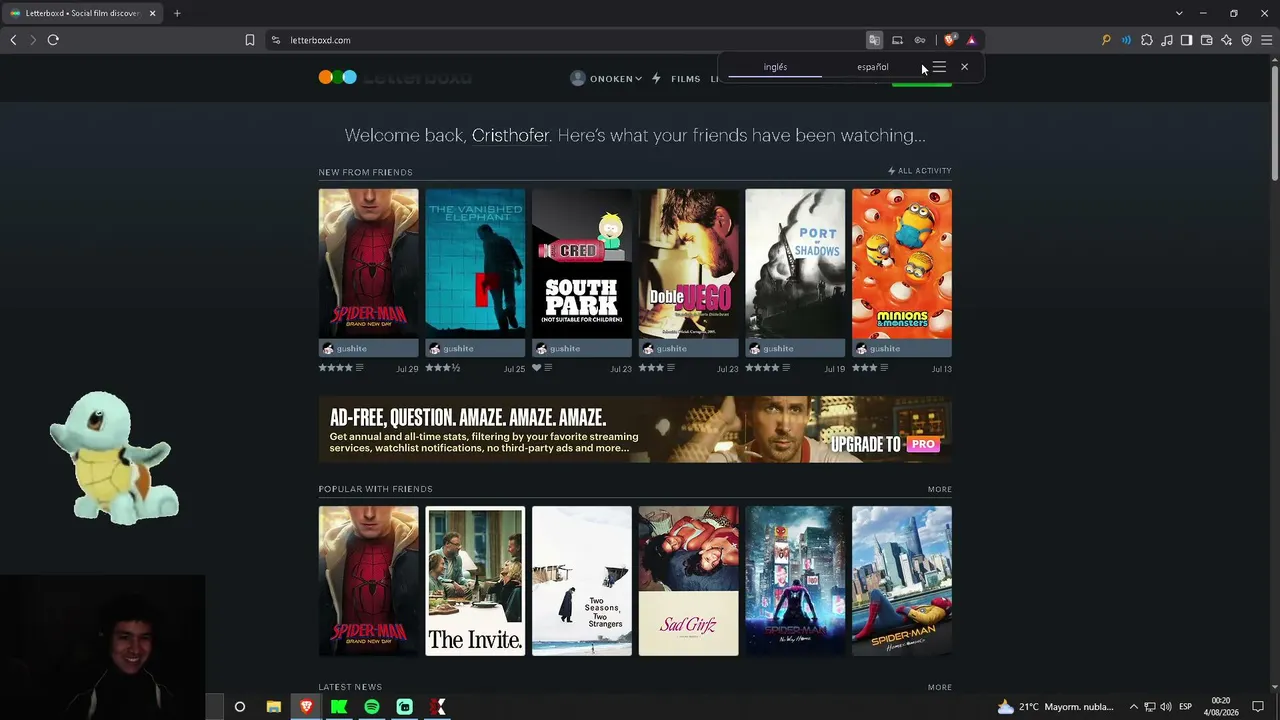Click the translate page icon in address bar

[x=874, y=40]
